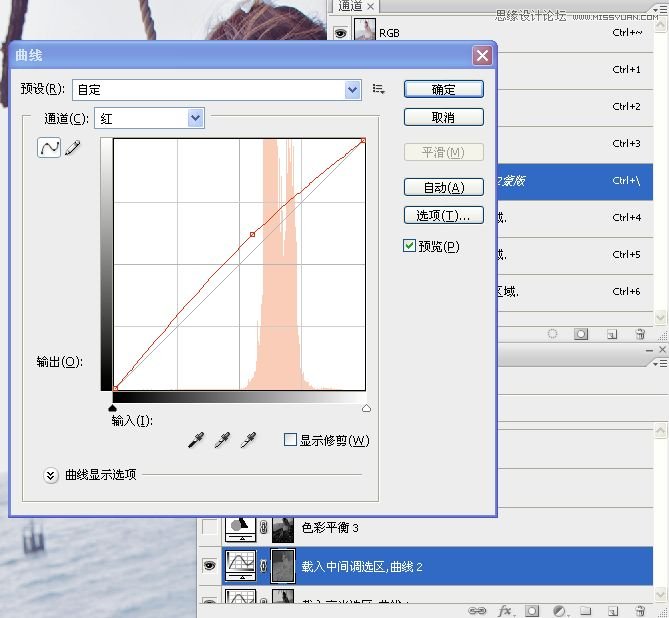Select layer named 载入中间调选区,曲线 2
This screenshot has height=618, width=669.
(x=362, y=566)
